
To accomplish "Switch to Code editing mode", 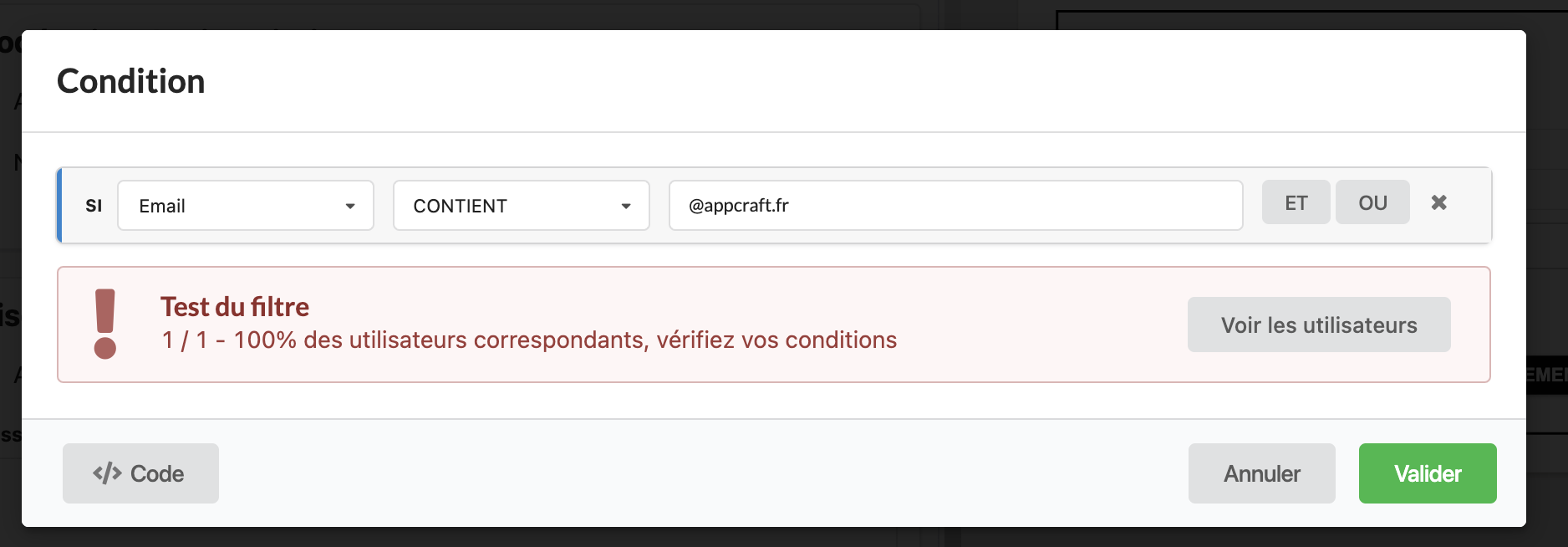I will pyautogui.click(x=140, y=473).
